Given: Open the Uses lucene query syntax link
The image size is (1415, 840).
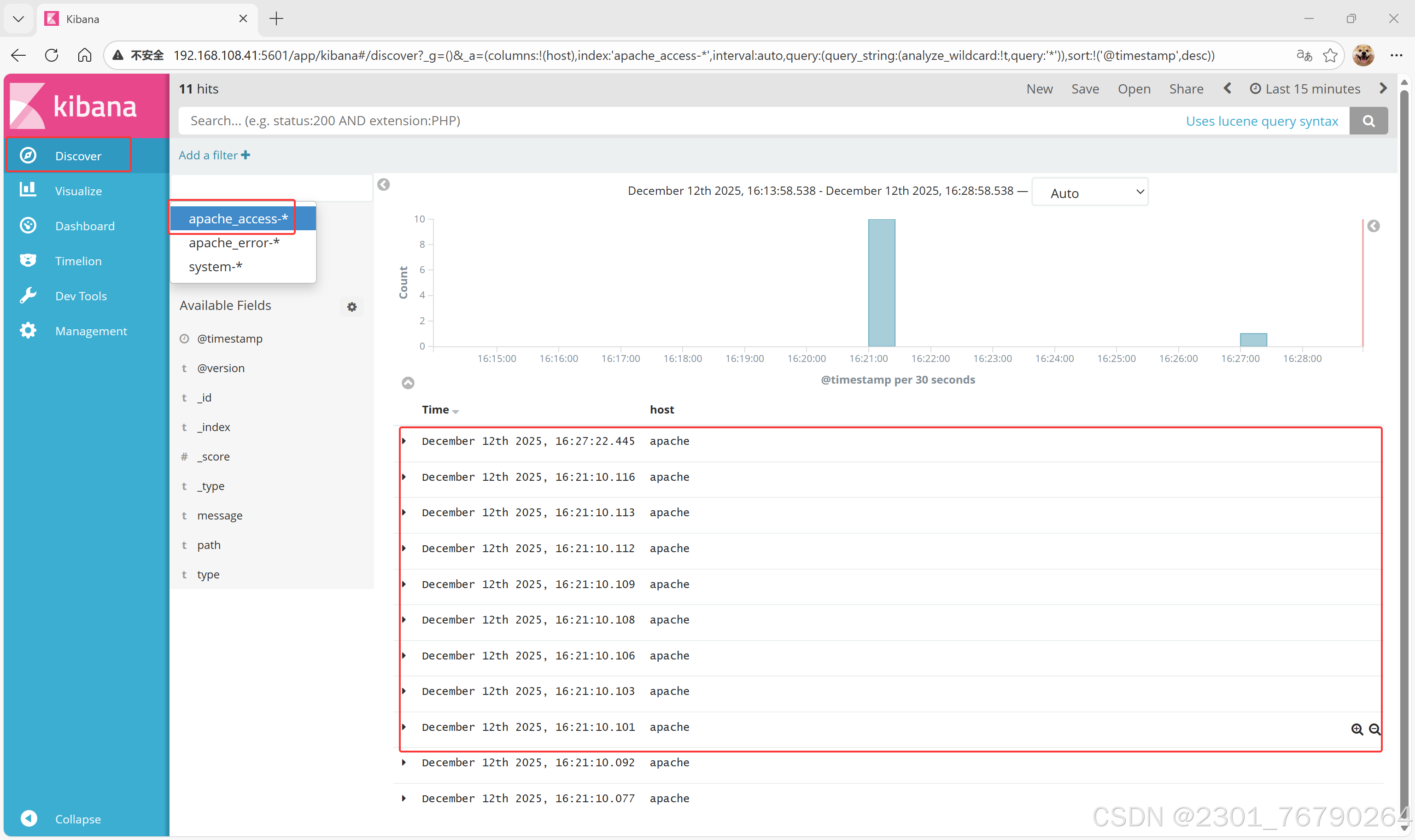Looking at the screenshot, I should point(1262,121).
